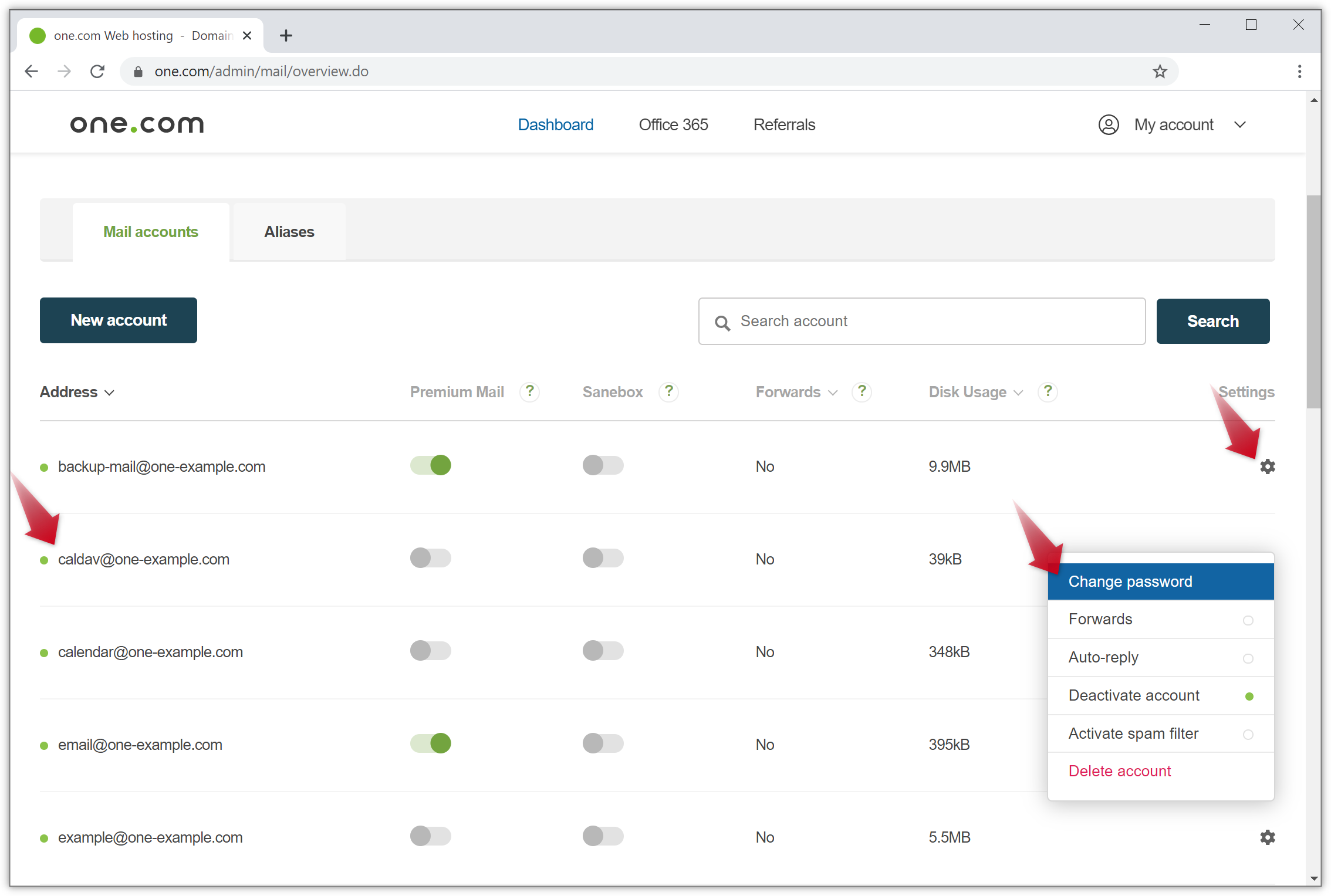
Task: Click the settings gear icon for backup-mail
Action: tap(1266, 466)
